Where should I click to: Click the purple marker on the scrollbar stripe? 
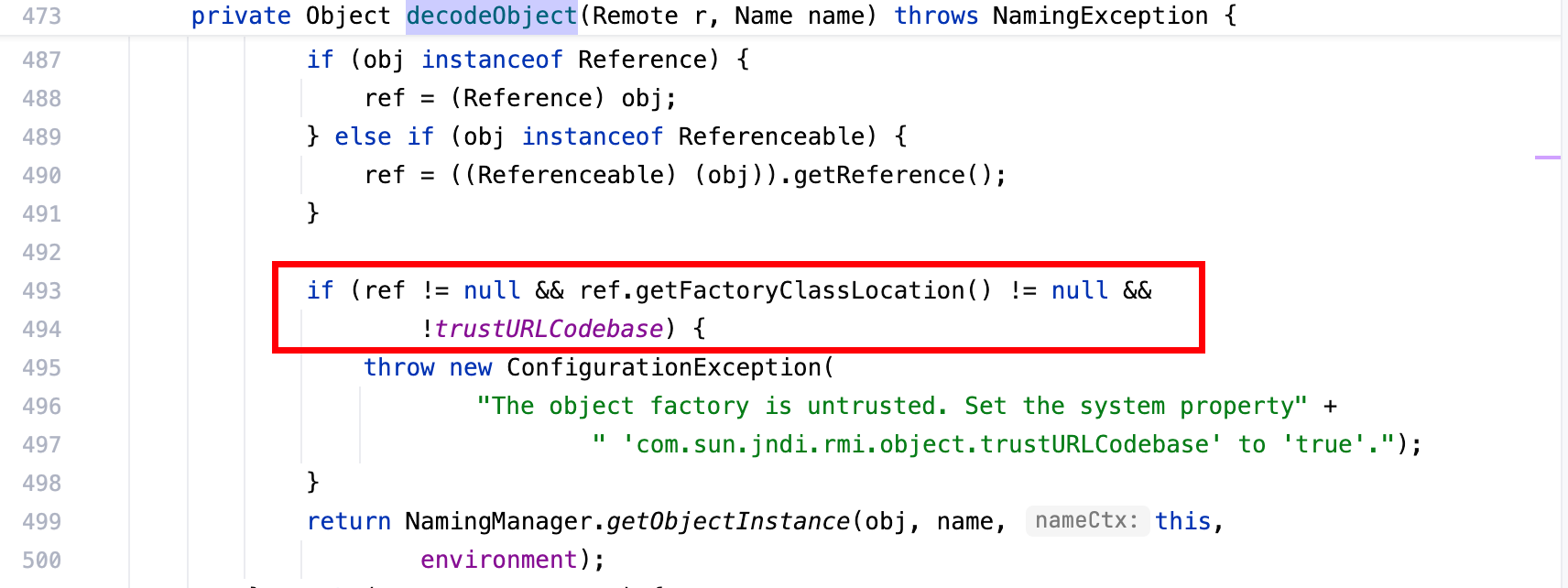(x=1547, y=158)
